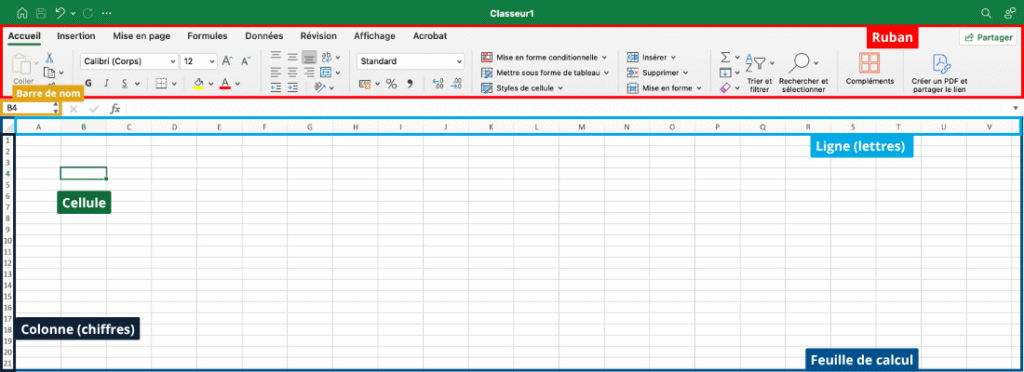This screenshot has height=372, width=1024.
Task: Open the Données tab
Action: (264, 36)
